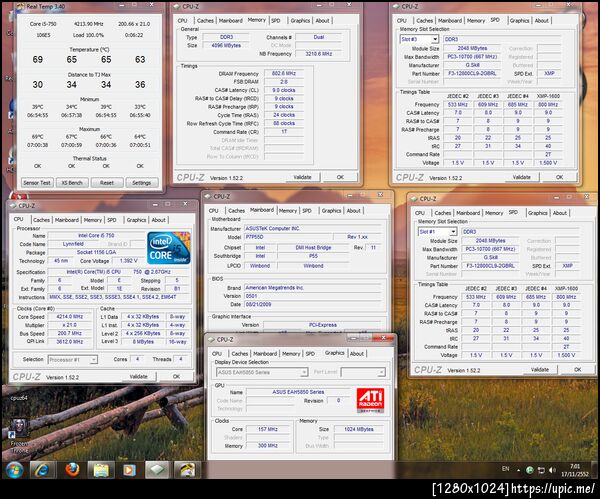Click title bar icon of CPU-Z Slot #1 window
This screenshot has width=600, height=499.
(414, 199)
